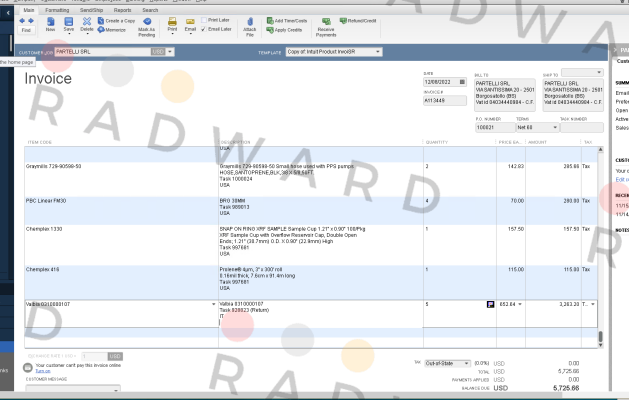Click Refund/Credit
629x400 pixels.
click(x=358, y=20)
